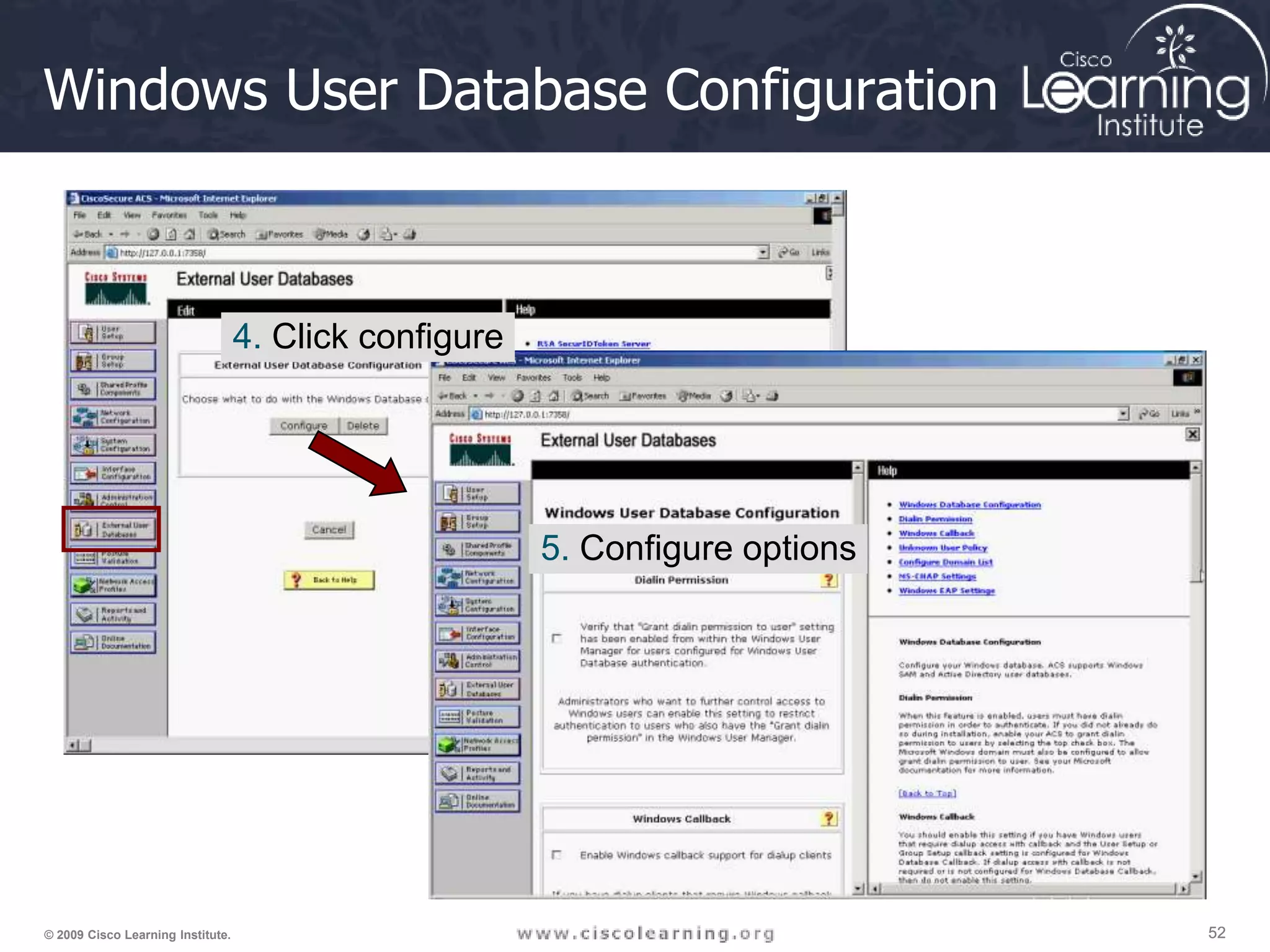Open Network Access Profiles in back window sidebar
The image size is (1270, 952).
point(113,585)
